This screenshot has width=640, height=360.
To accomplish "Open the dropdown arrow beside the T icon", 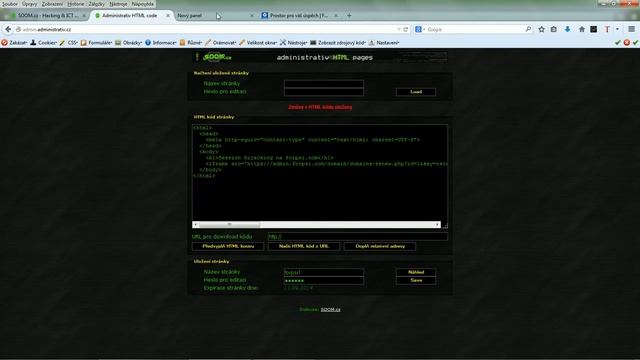I will [x=617, y=29].
